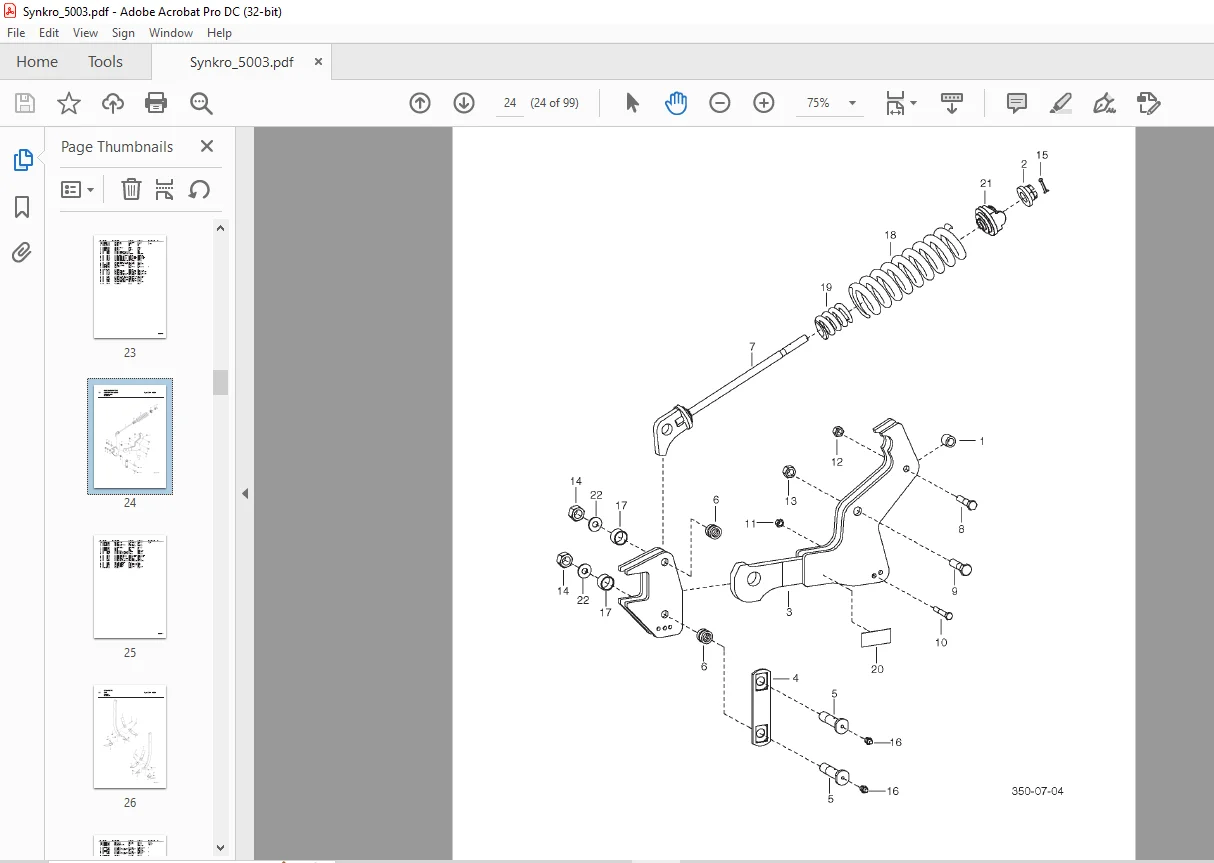Image resolution: width=1214 pixels, height=863 pixels.
Task: Add bookmark with star icon
Action: (x=68, y=103)
